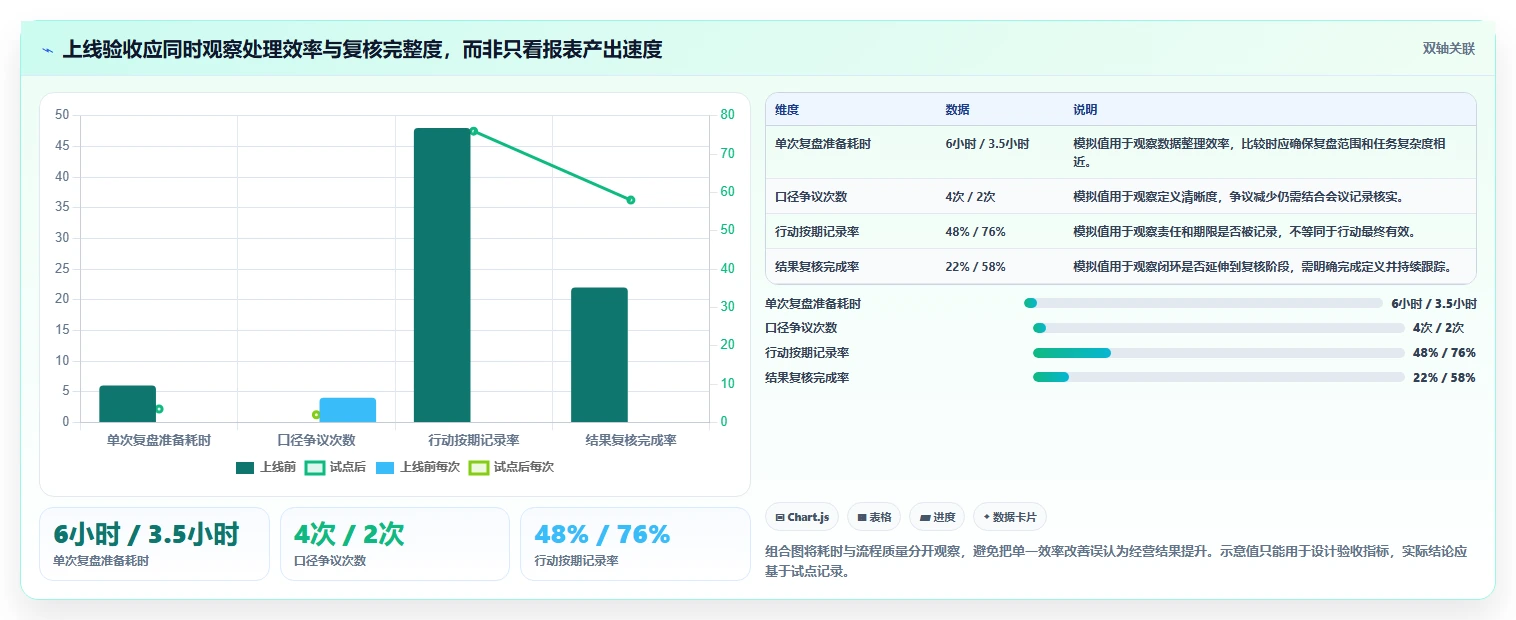Image resolution: width=1516 pixels, height=620 pixels.
Task: Select table cell 48% / 76%
Action: click(975, 232)
